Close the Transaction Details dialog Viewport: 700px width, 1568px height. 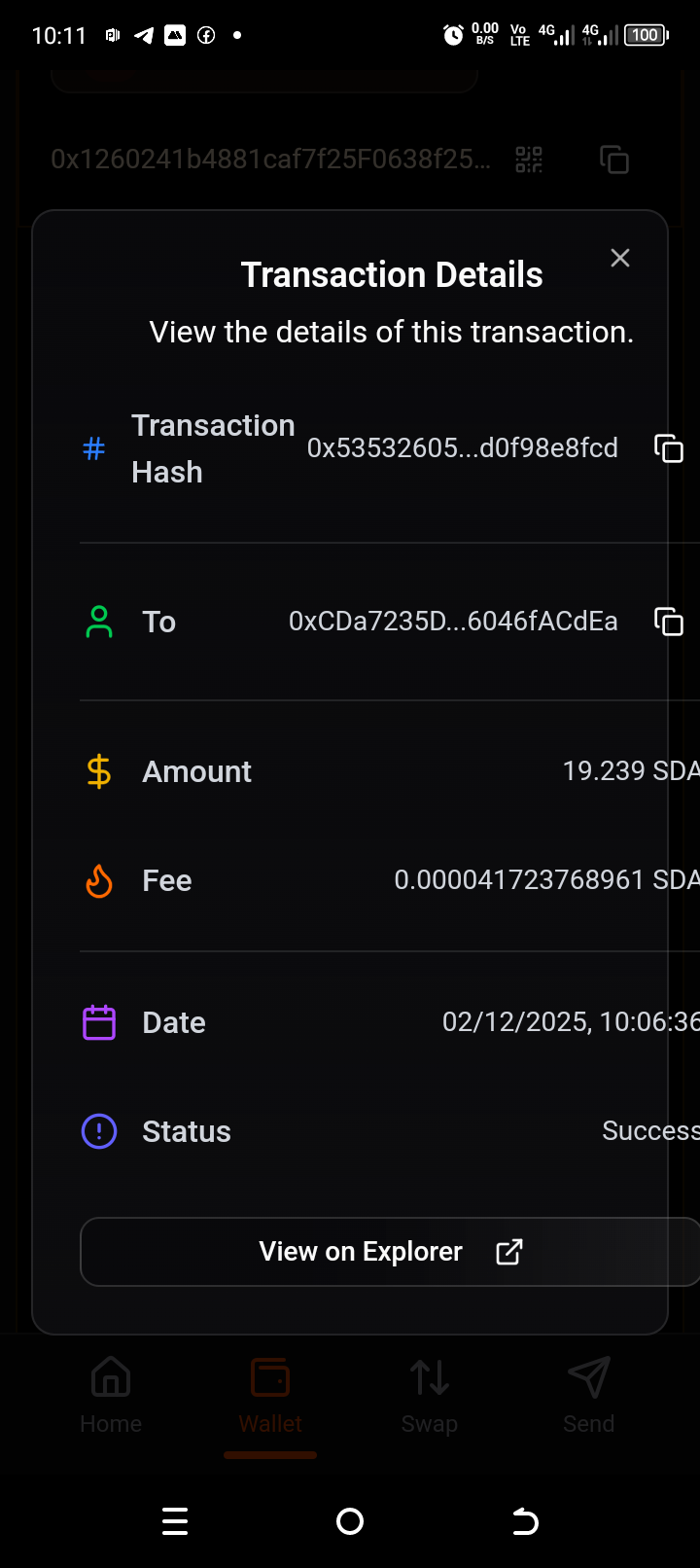pos(620,258)
